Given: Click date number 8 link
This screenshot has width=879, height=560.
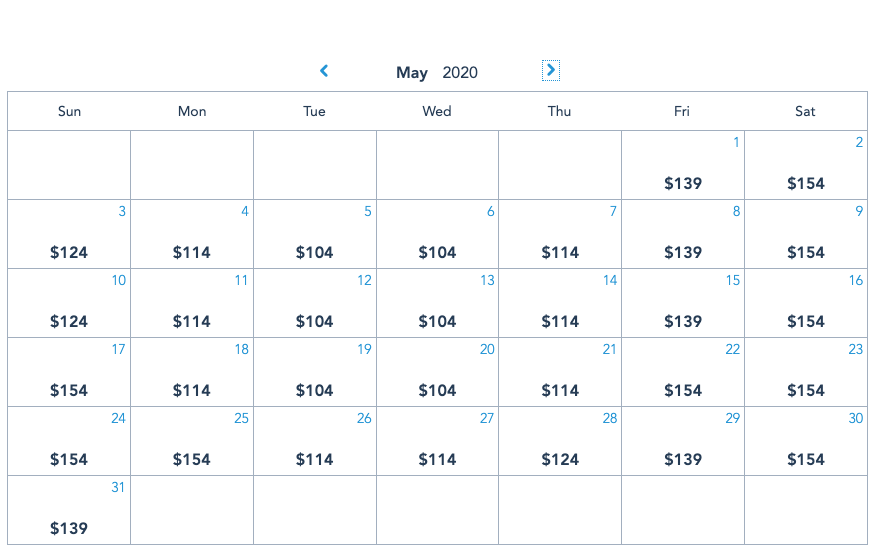Looking at the screenshot, I should [x=736, y=211].
